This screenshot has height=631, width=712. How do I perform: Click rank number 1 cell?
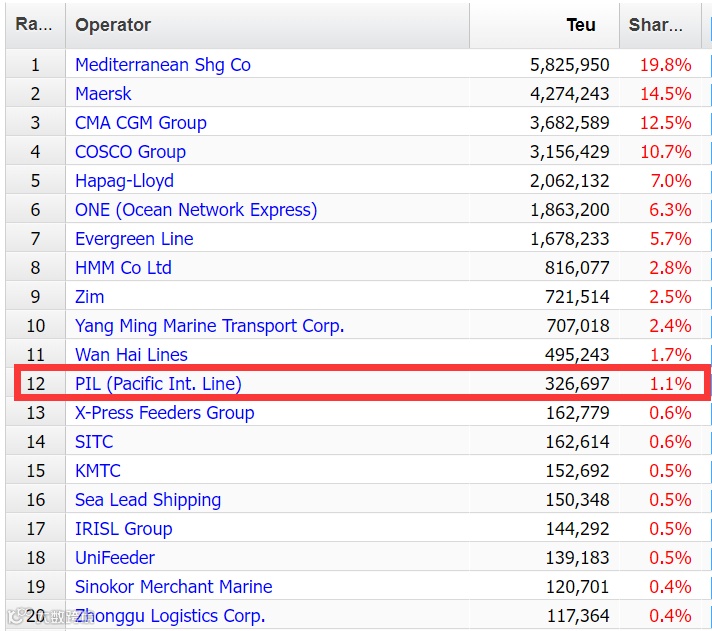35,65
